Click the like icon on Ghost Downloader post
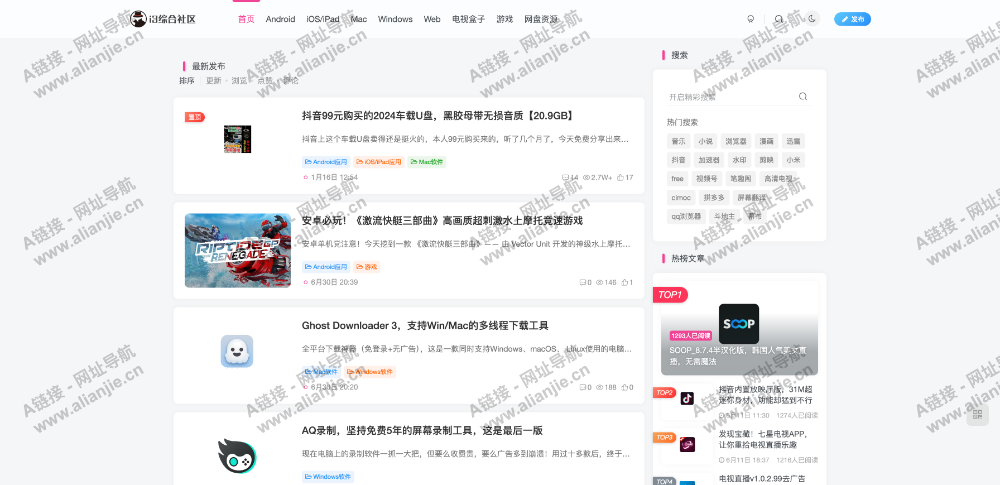This screenshot has width=1000, height=485. click(x=624, y=387)
